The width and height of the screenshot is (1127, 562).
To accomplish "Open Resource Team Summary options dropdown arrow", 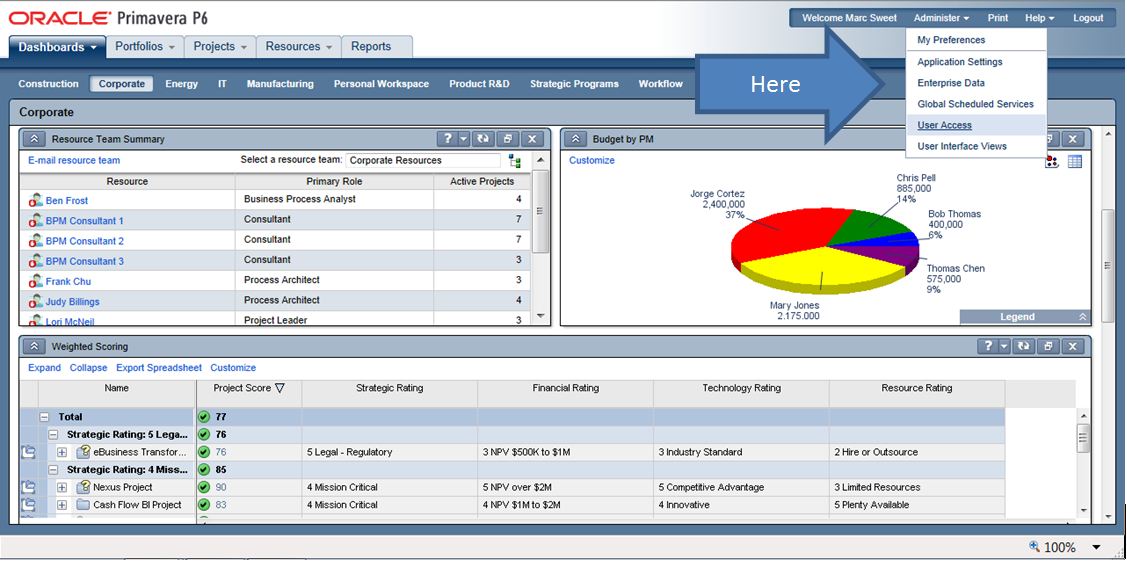I will tap(464, 139).
